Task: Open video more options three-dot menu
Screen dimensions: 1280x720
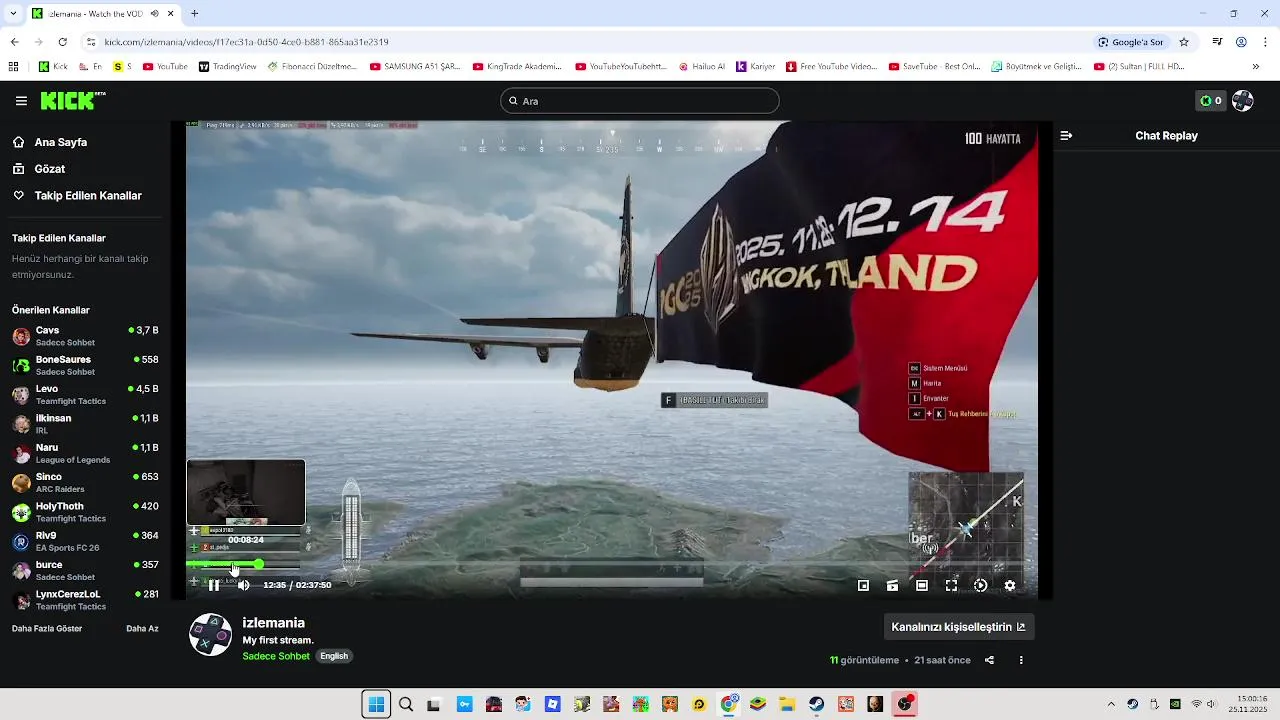Action: [x=1021, y=660]
